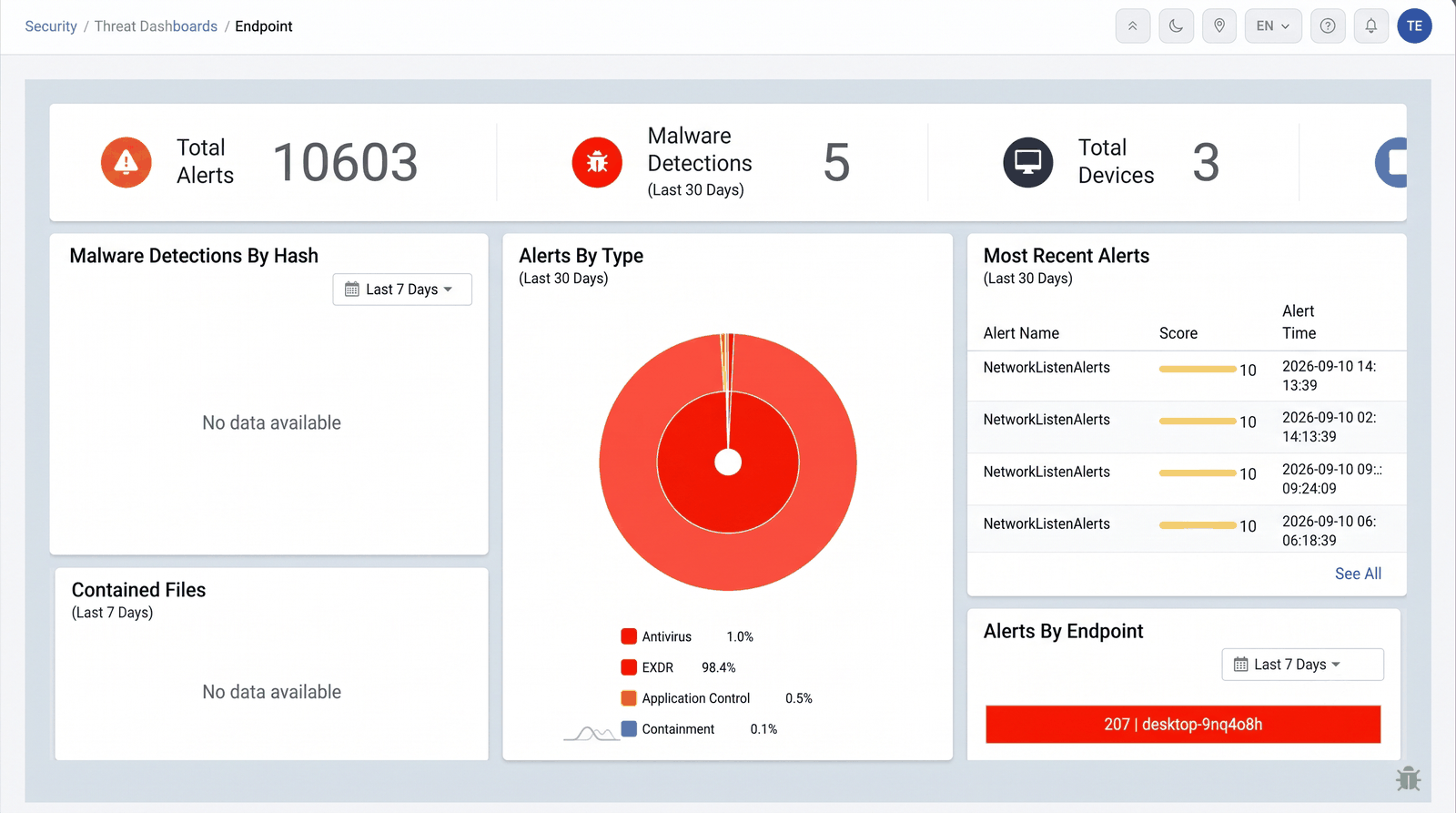The height and width of the screenshot is (813, 1456).
Task: Open notifications bell icon
Action: point(1370,26)
